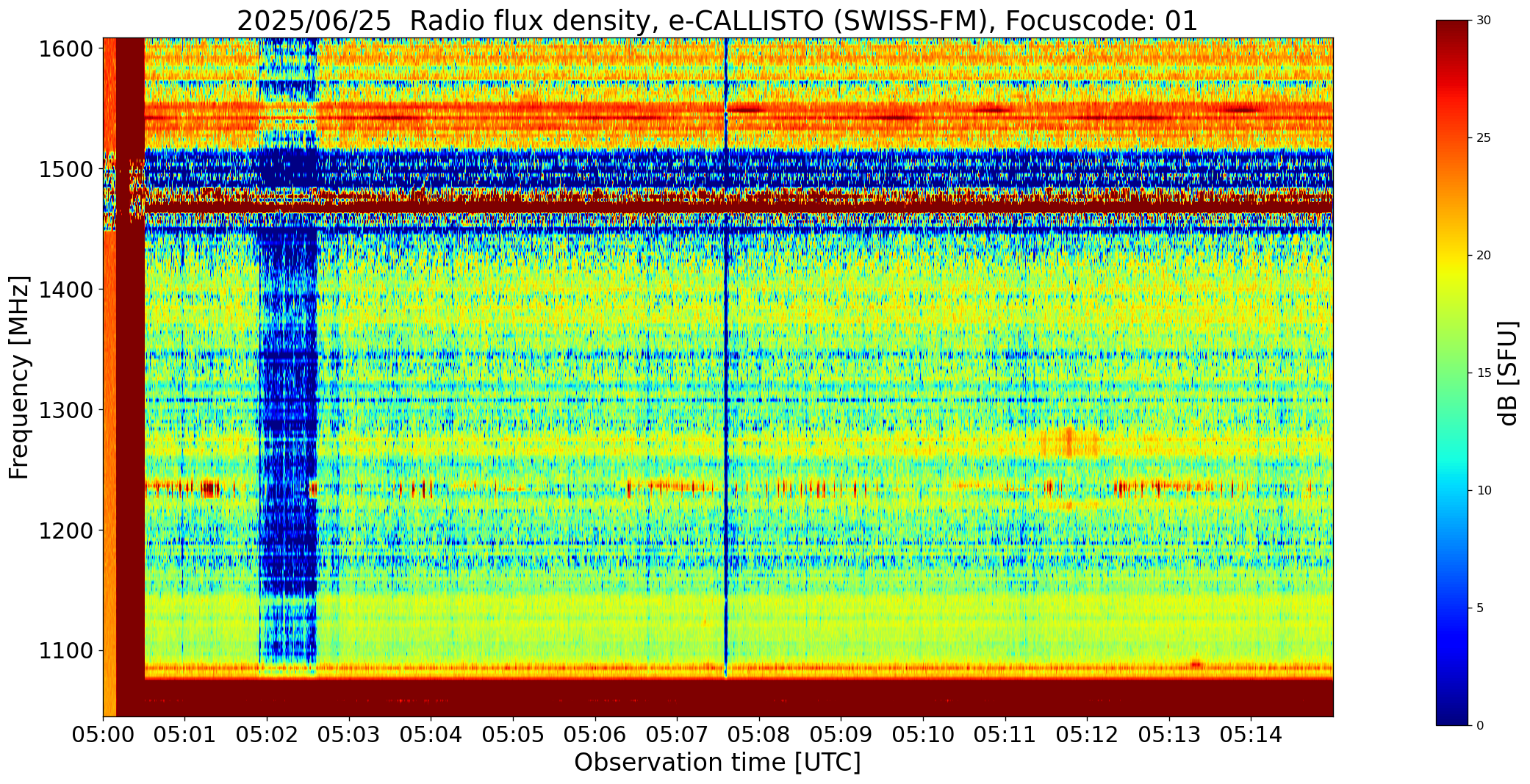Click the colorbar tick label 10
Viewport: 1530px width, 784px height.
pyautogui.click(x=1484, y=491)
